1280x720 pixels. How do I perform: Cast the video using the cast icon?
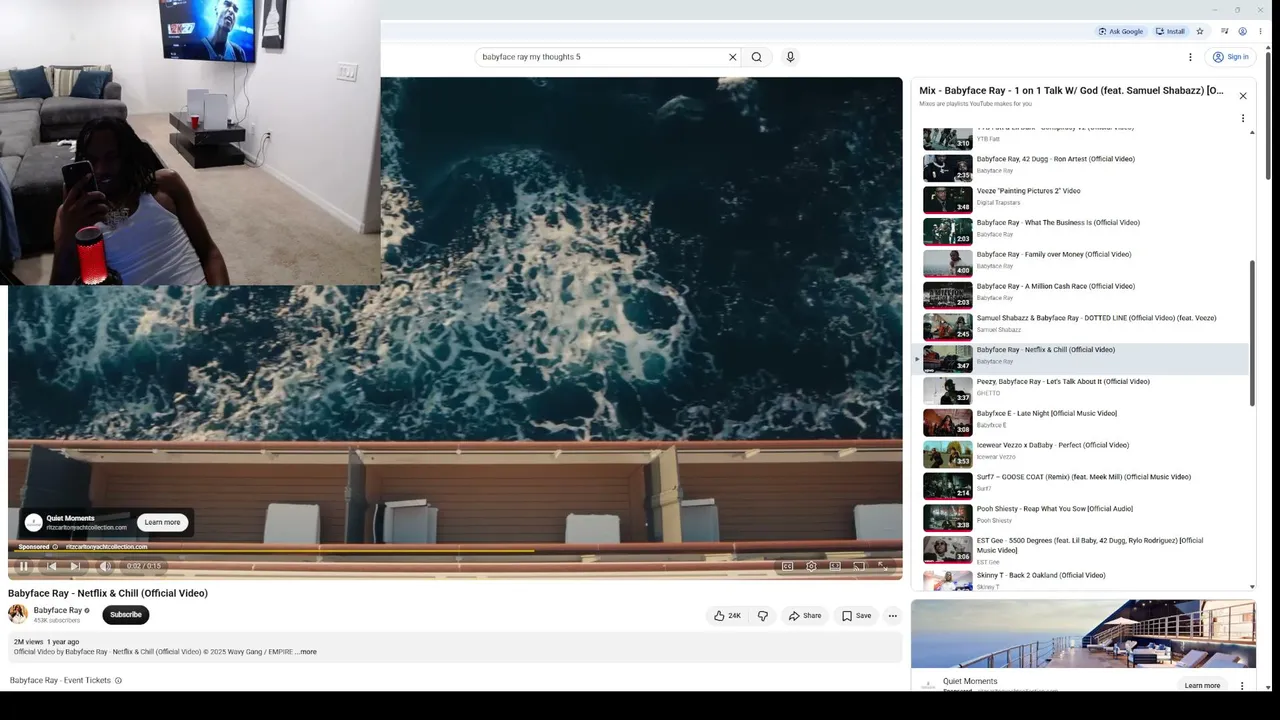[859, 566]
